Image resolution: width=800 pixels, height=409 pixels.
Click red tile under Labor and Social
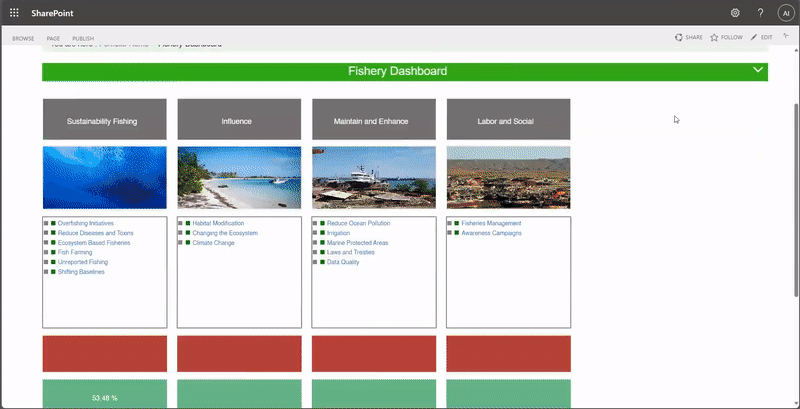click(509, 354)
